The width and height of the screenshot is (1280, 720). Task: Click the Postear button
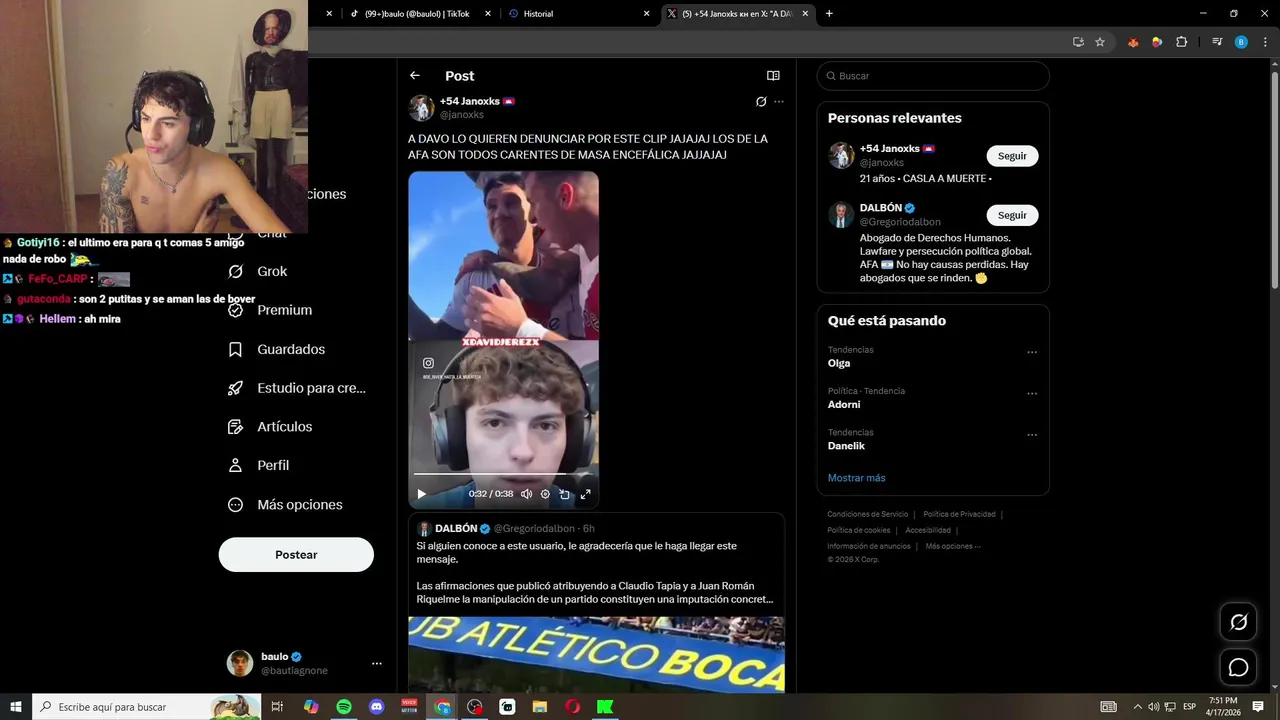(296, 555)
